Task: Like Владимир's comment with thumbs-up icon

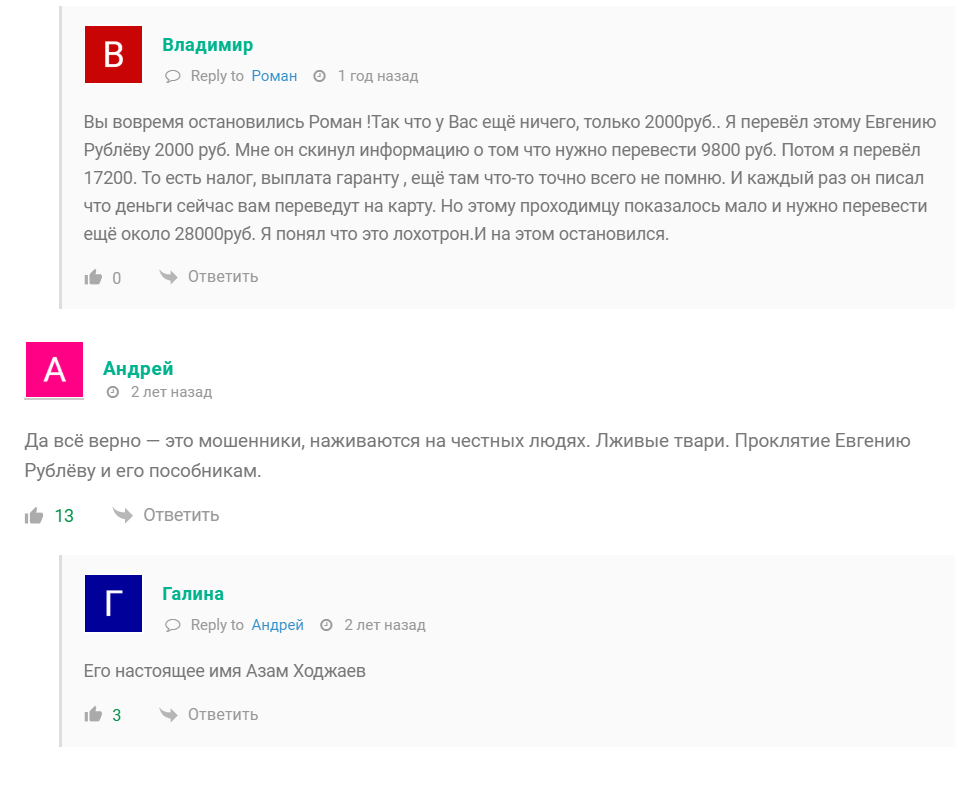Action: click(93, 277)
